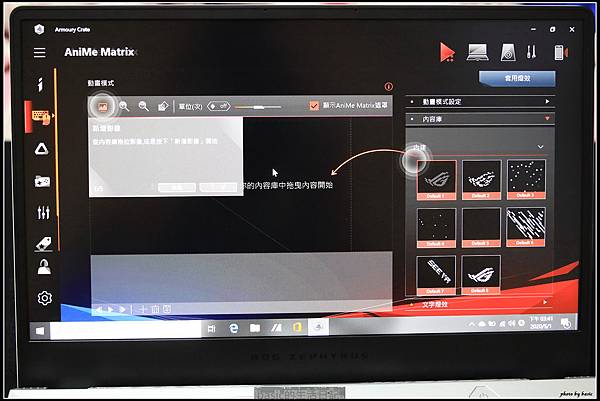This screenshot has height=401, width=600.
Task: Click the eraser icon in the editor toolbar
Action: pyautogui.click(x=163, y=106)
